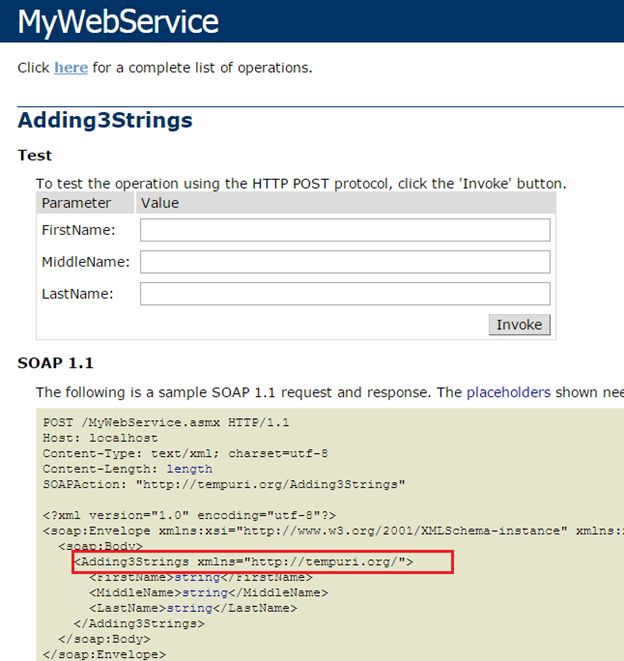Open the 'placeholders' link in SOAP description
This screenshot has height=661, width=624.
point(508,393)
